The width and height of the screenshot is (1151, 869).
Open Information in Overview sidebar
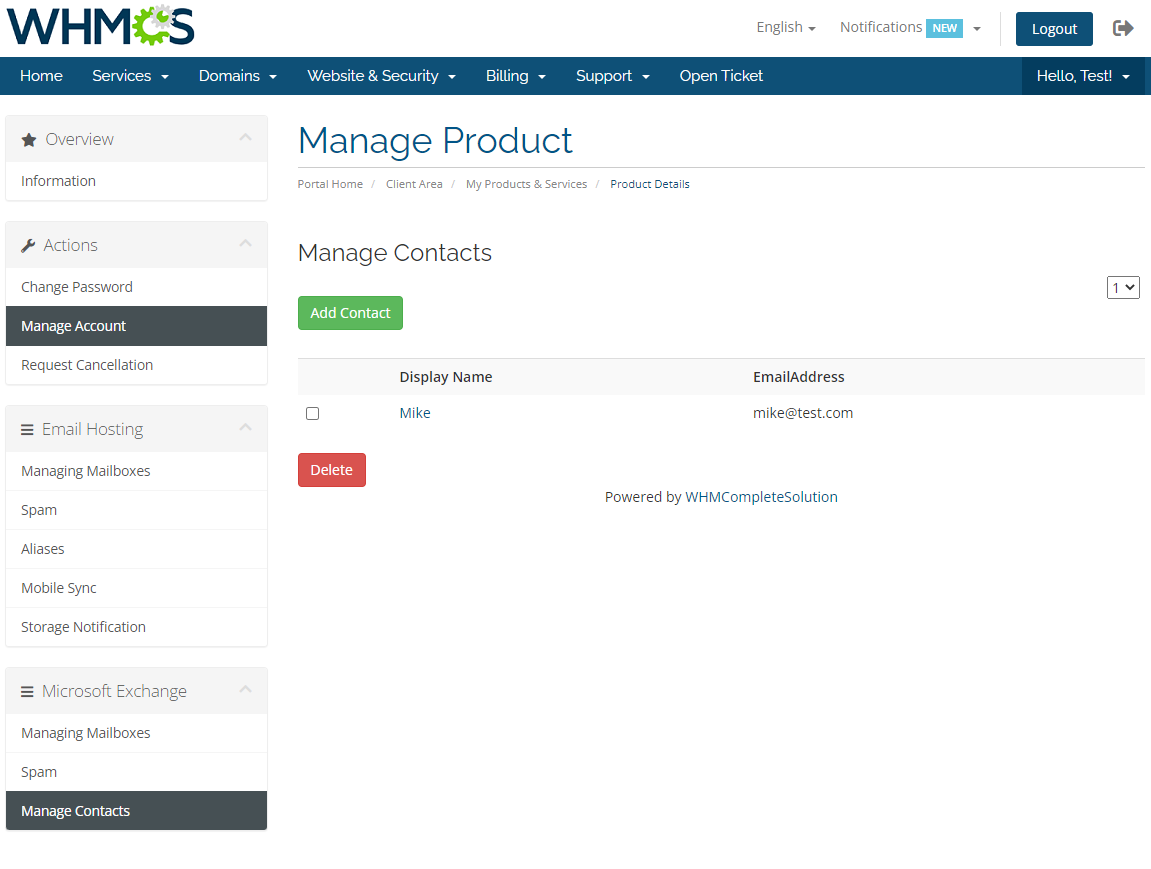coord(137,181)
